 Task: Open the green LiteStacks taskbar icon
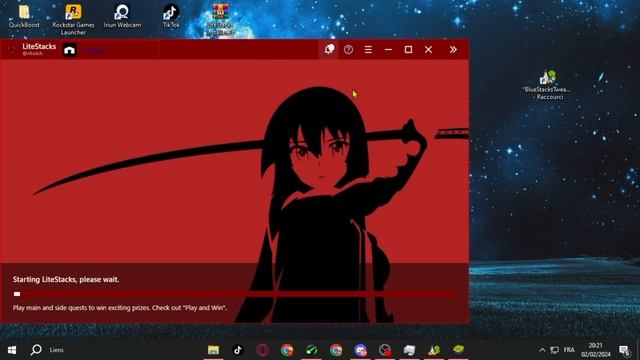point(458,350)
